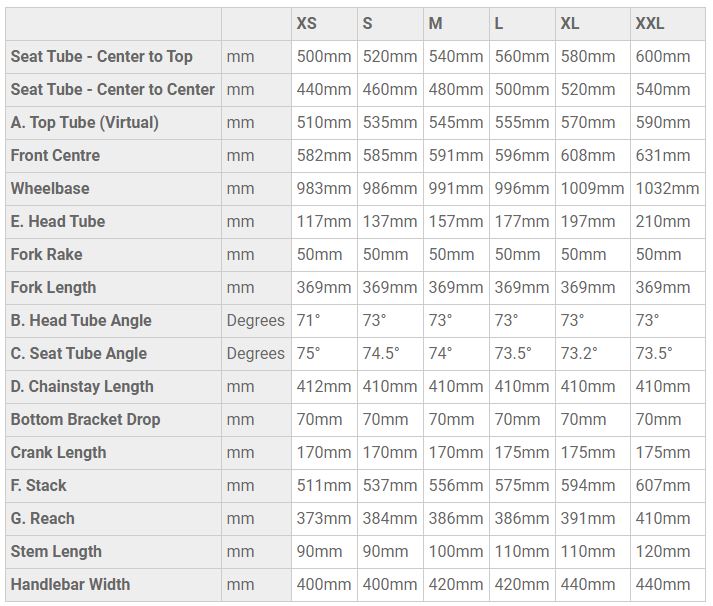Click the Seat Tube - Center to Top label

pos(102,56)
